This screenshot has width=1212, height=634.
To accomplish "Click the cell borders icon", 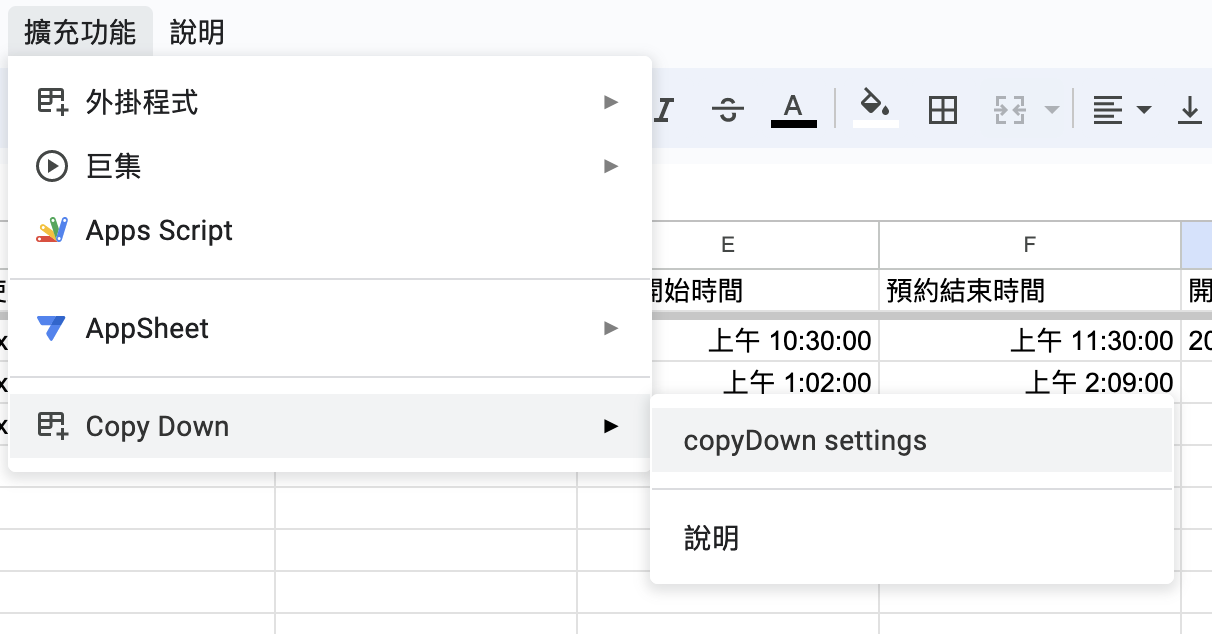I will (x=942, y=109).
